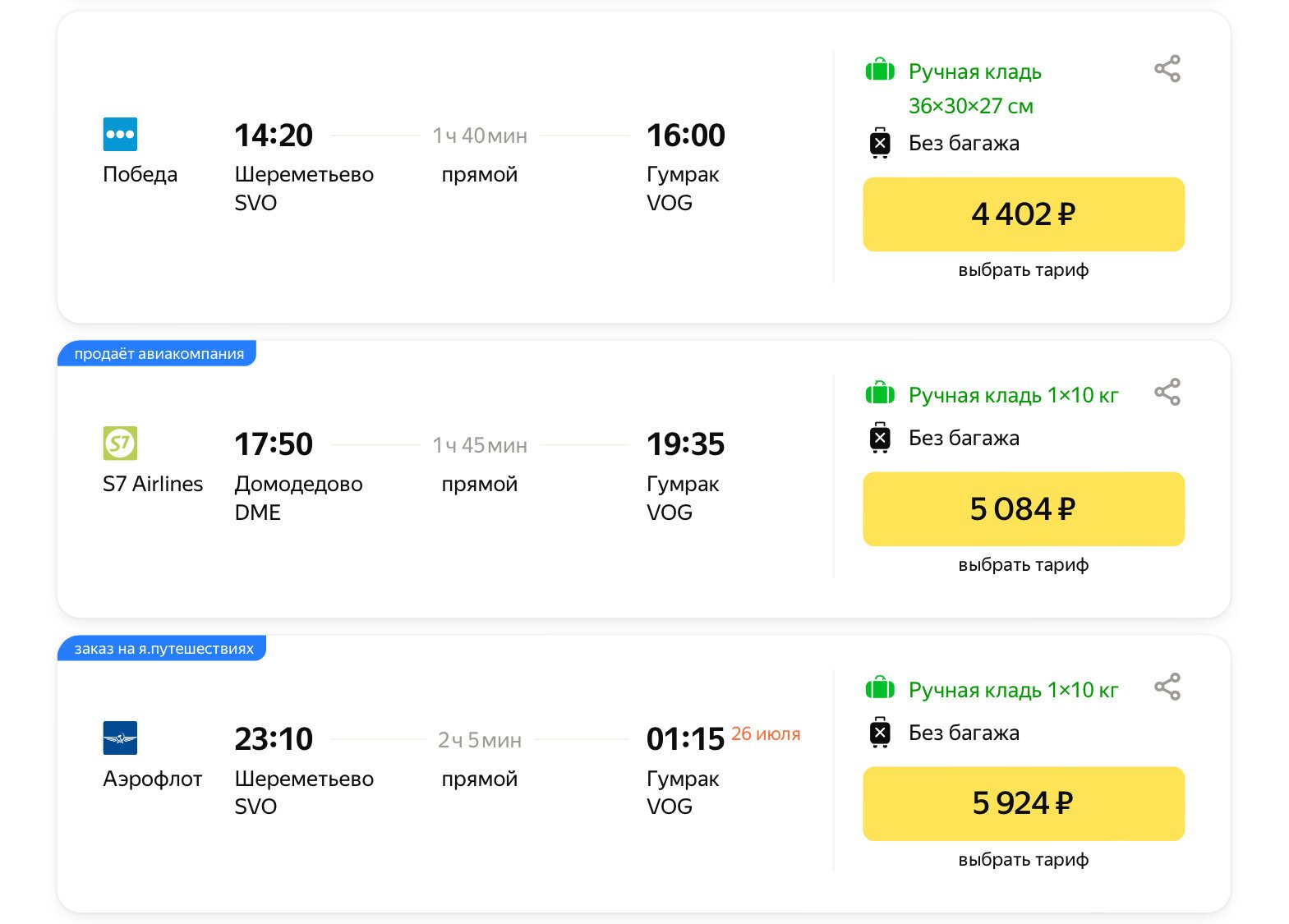Click no-baggage suitcase icon for S7 flight
The width and height of the screenshot is (1289, 924).
[880, 438]
